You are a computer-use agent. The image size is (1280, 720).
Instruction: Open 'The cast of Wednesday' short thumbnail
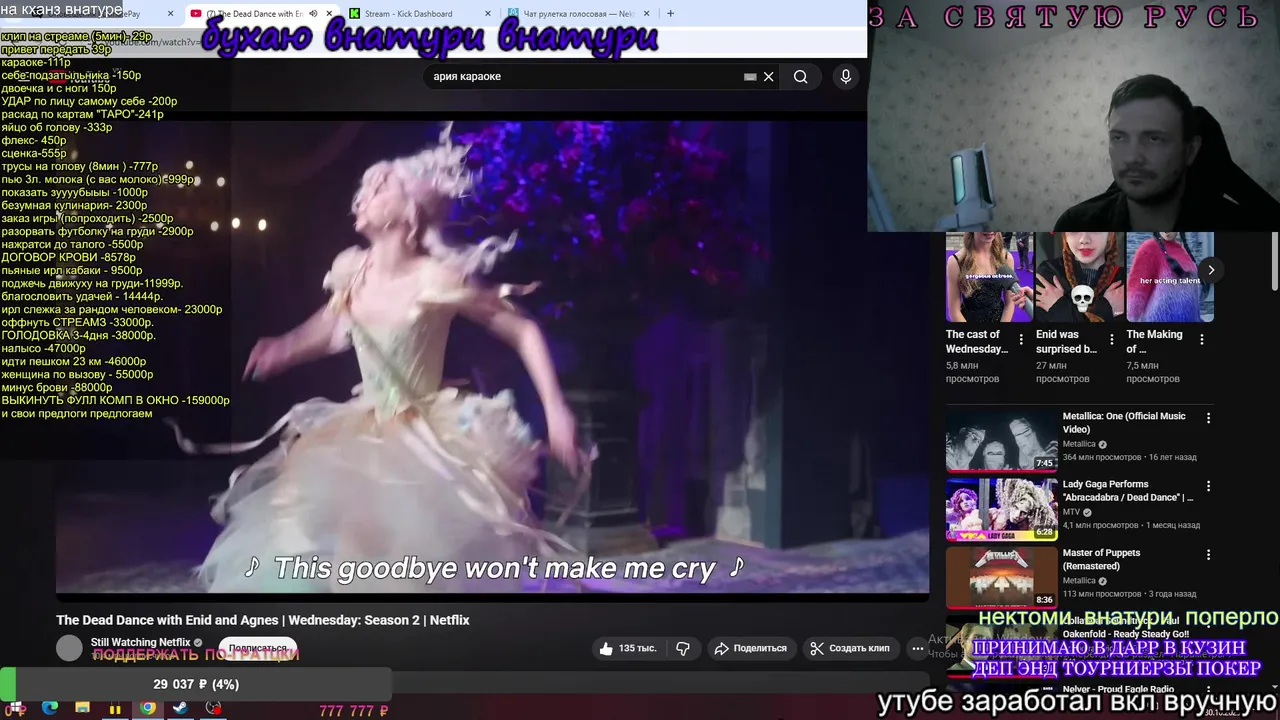click(x=989, y=277)
